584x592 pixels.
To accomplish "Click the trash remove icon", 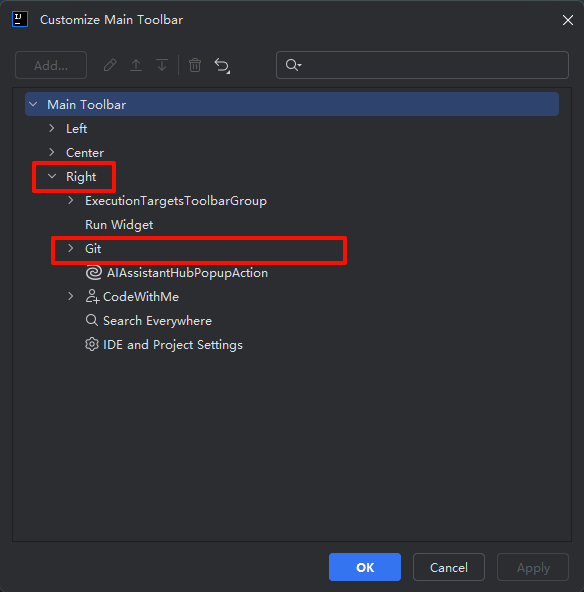I will point(195,65).
